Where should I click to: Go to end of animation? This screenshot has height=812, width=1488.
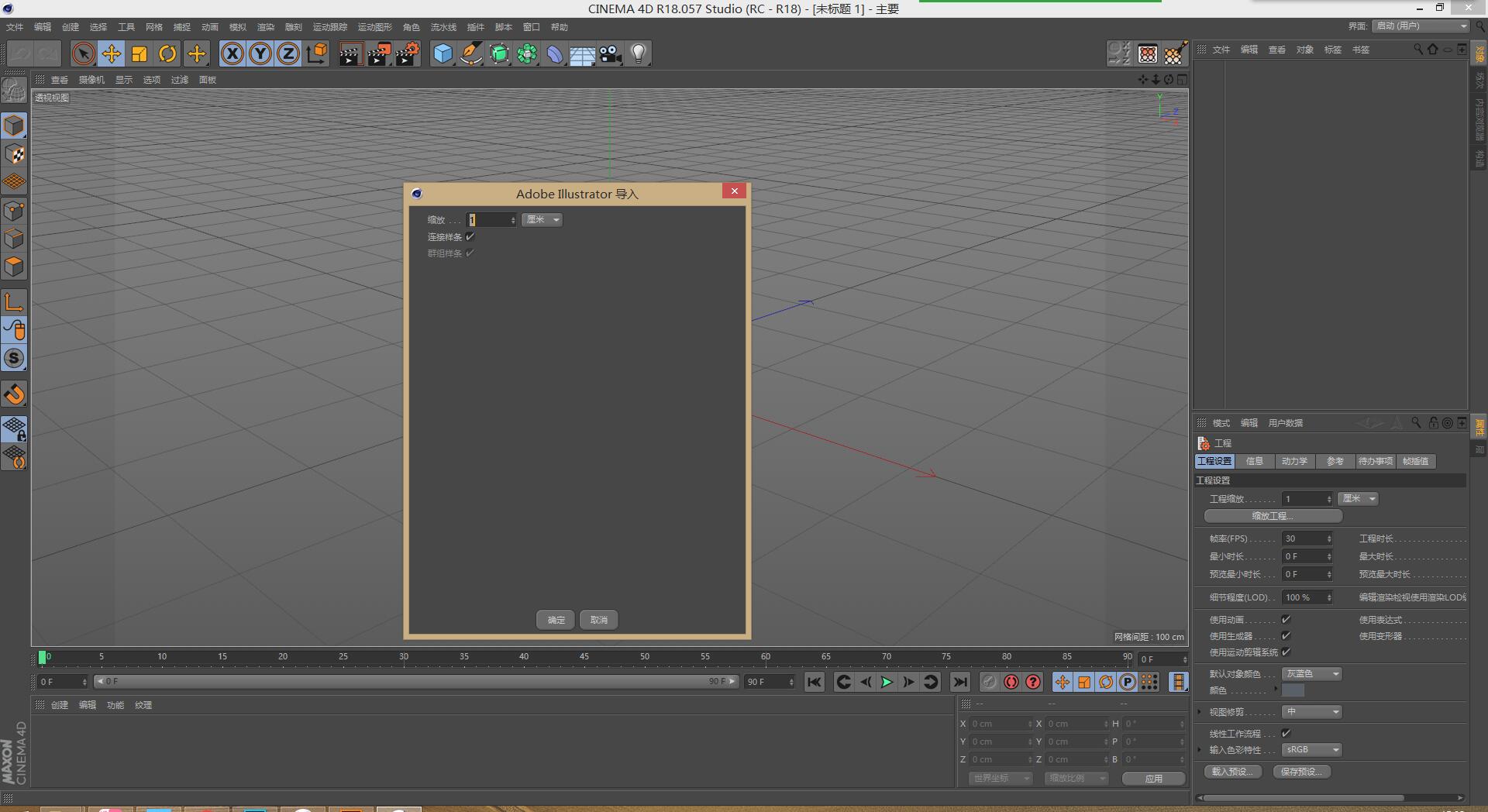click(960, 682)
